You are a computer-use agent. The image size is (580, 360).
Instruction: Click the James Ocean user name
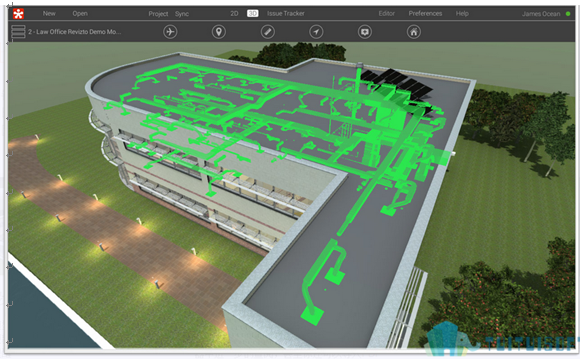point(541,14)
